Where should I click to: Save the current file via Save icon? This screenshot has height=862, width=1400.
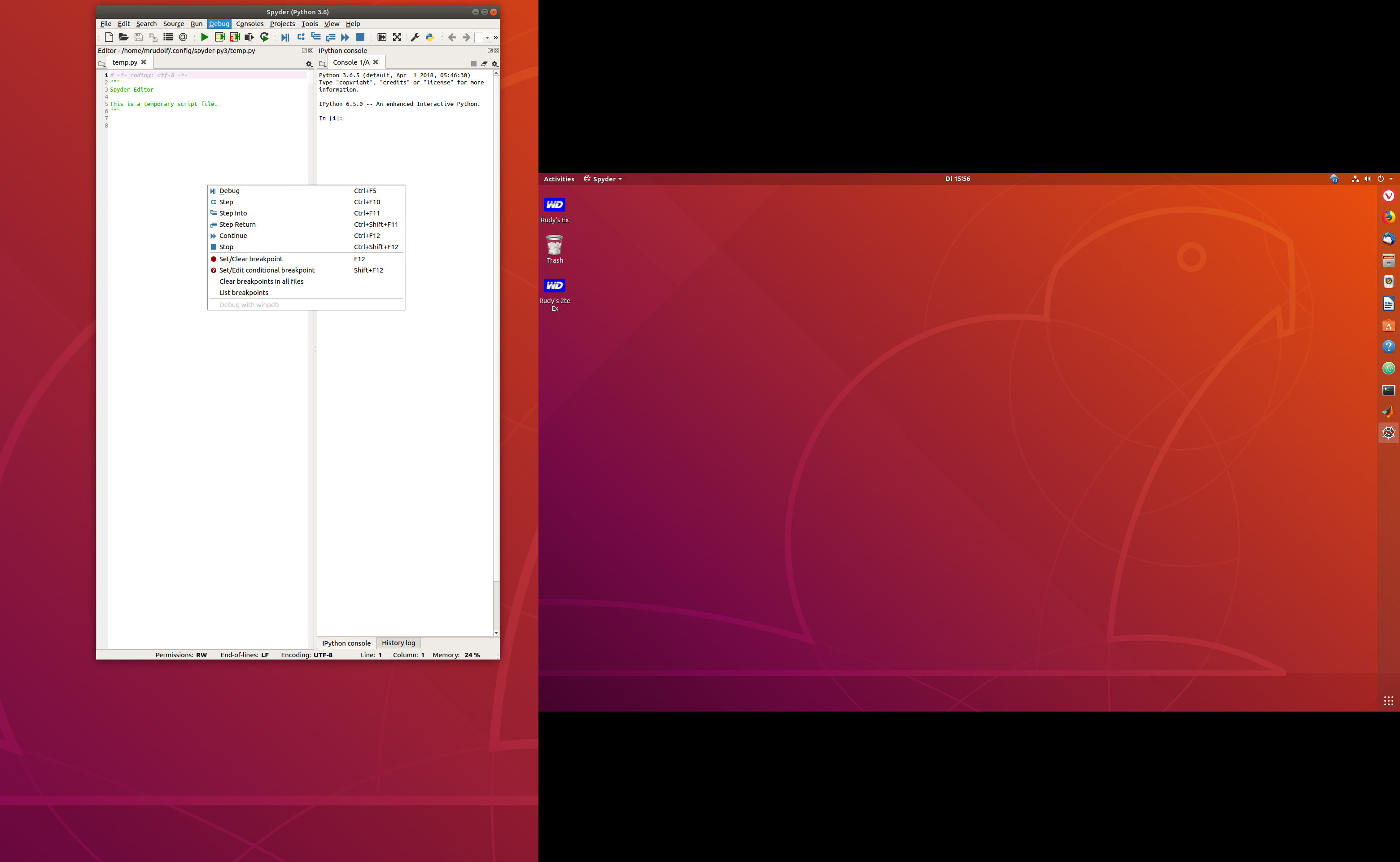coord(138,37)
